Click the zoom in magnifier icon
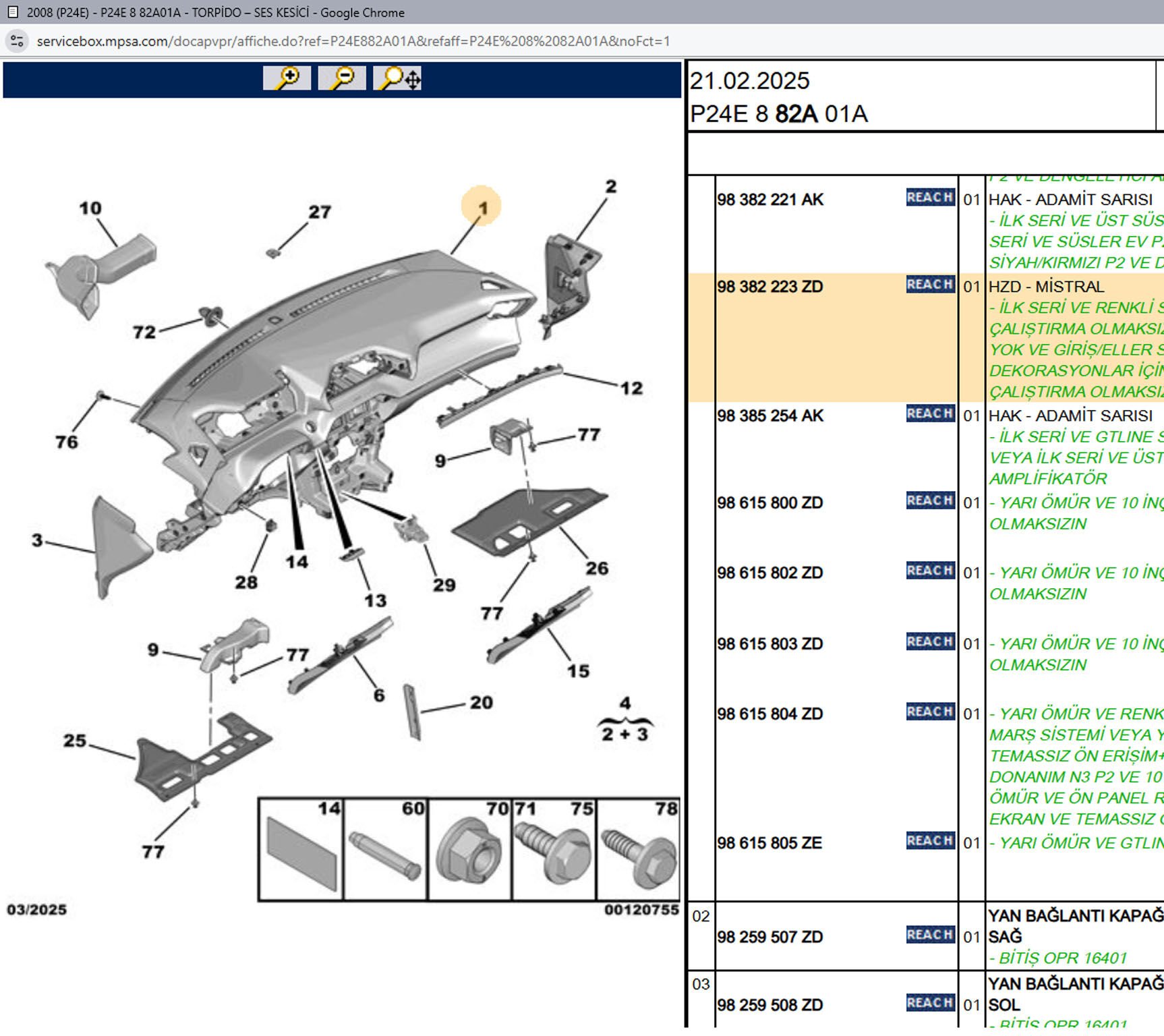Image resolution: width=1164 pixels, height=1036 pixels. click(x=287, y=78)
